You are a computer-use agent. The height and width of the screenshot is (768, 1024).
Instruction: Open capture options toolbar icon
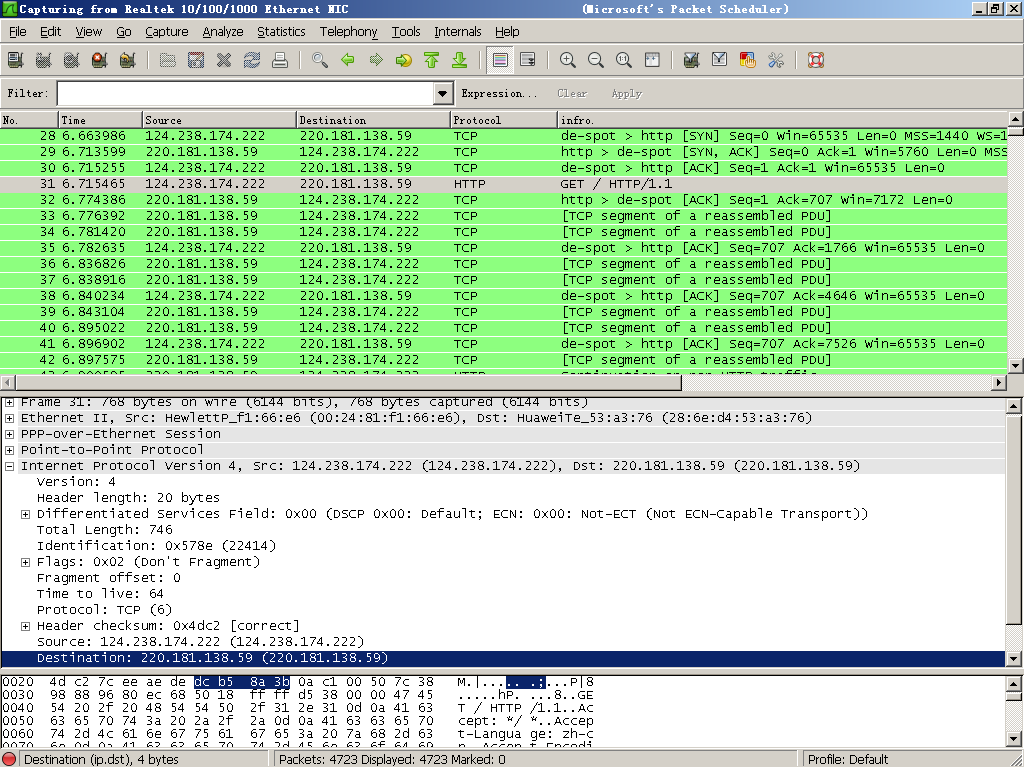pyautogui.click(x=43, y=60)
